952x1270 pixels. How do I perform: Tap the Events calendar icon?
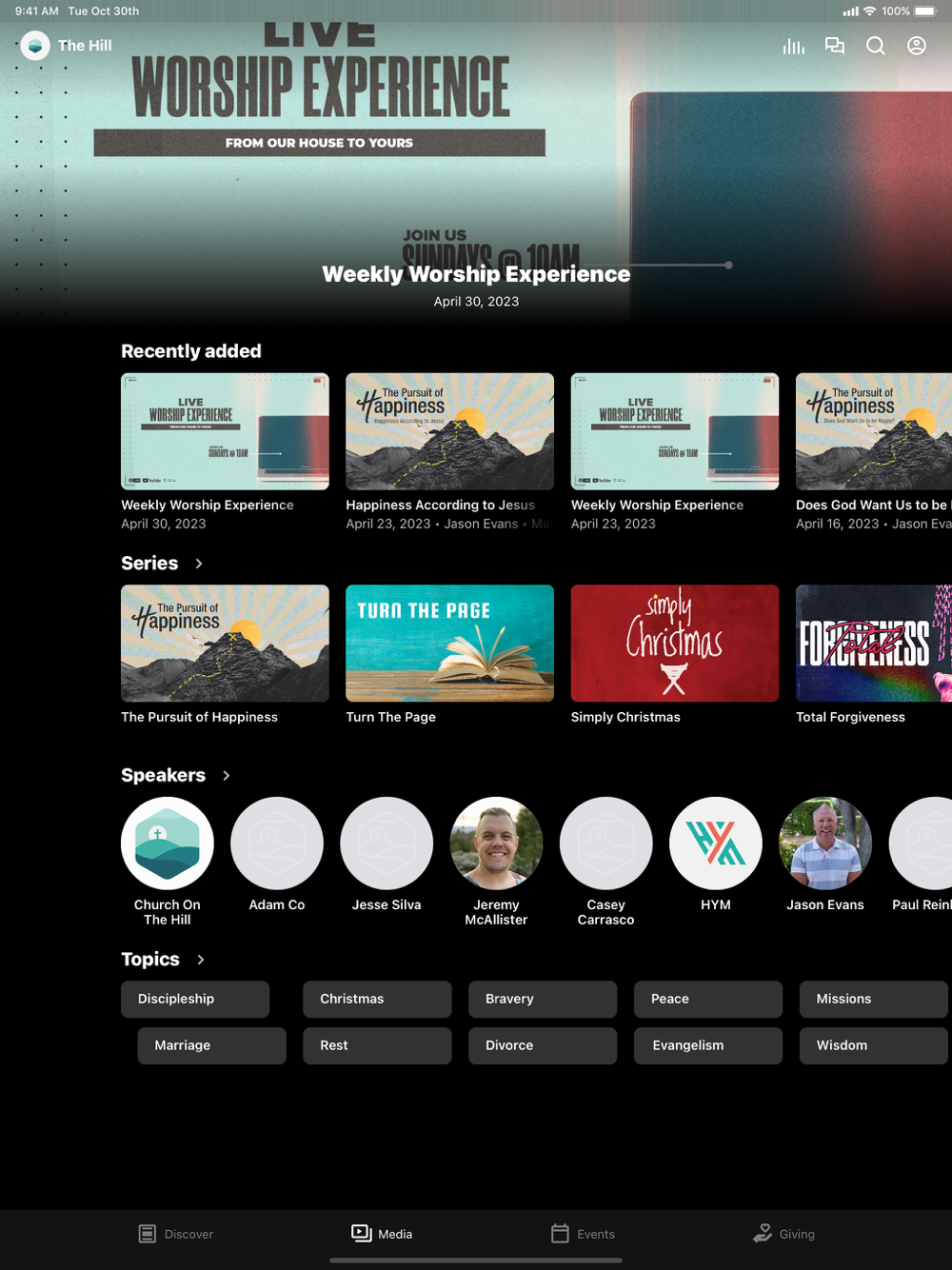coord(560,1233)
